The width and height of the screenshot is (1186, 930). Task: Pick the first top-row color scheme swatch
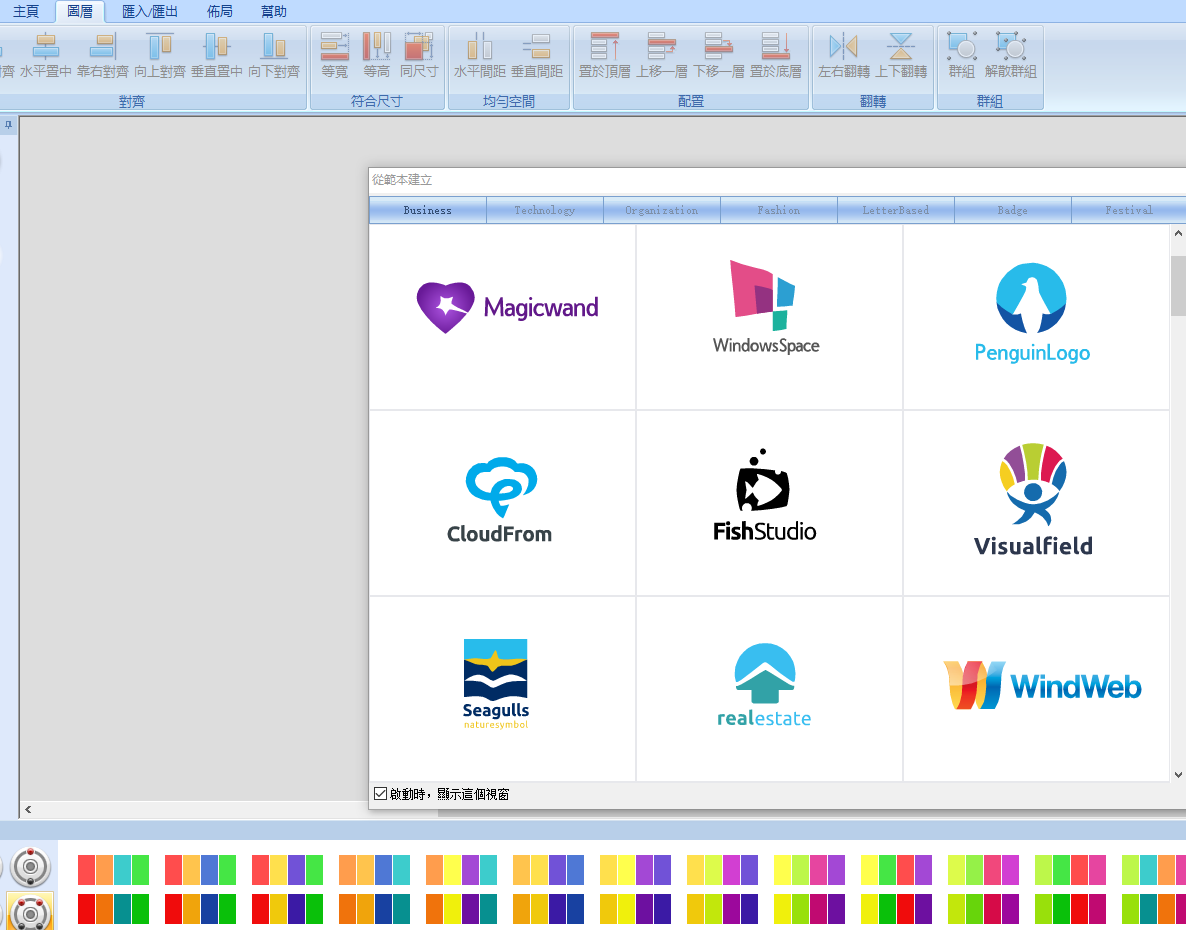pos(113,870)
